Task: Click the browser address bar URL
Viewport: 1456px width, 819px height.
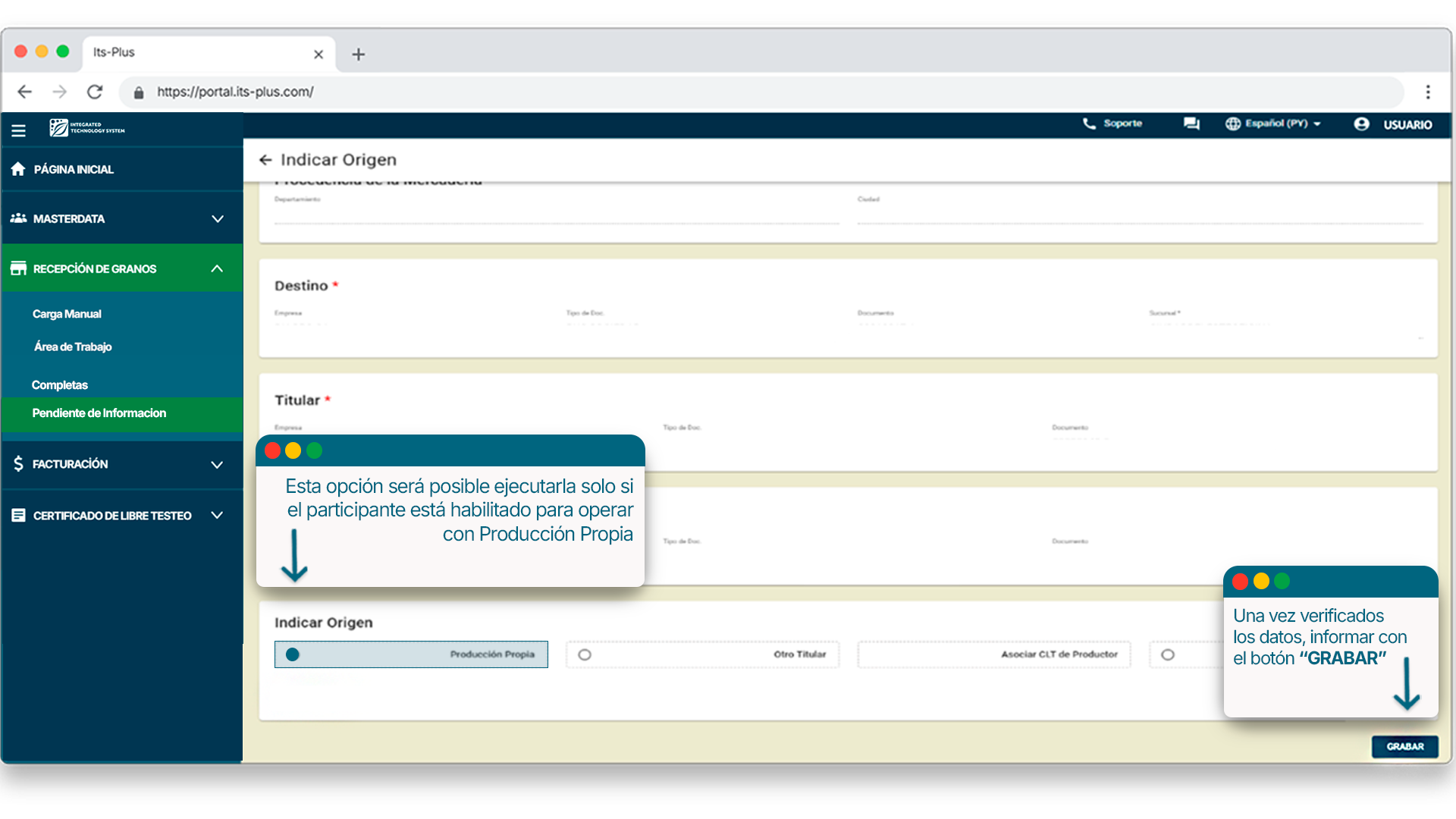Action: click(x=235, y=92)
